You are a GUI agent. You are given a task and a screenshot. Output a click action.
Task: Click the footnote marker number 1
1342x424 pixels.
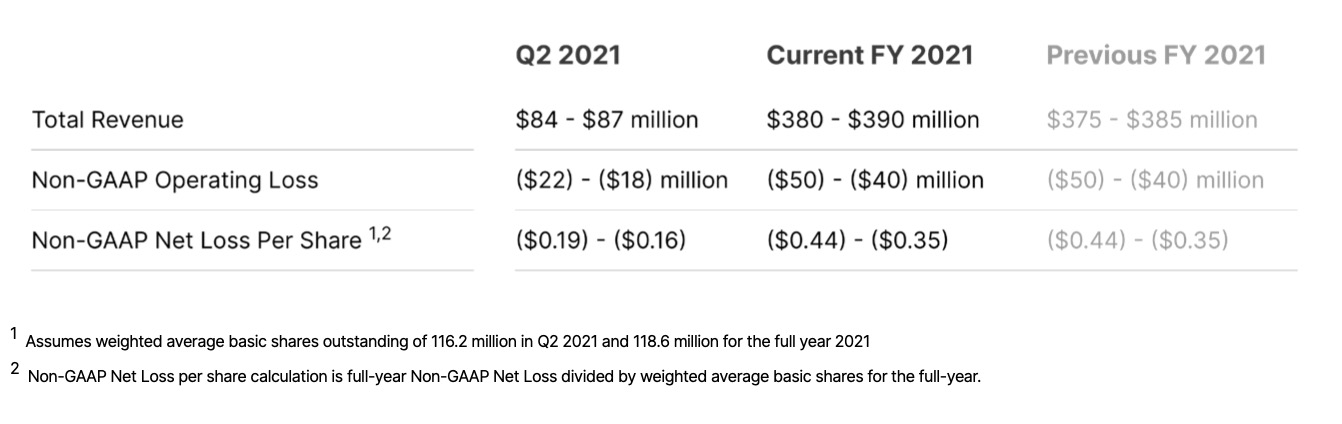(x=14, y=332)
